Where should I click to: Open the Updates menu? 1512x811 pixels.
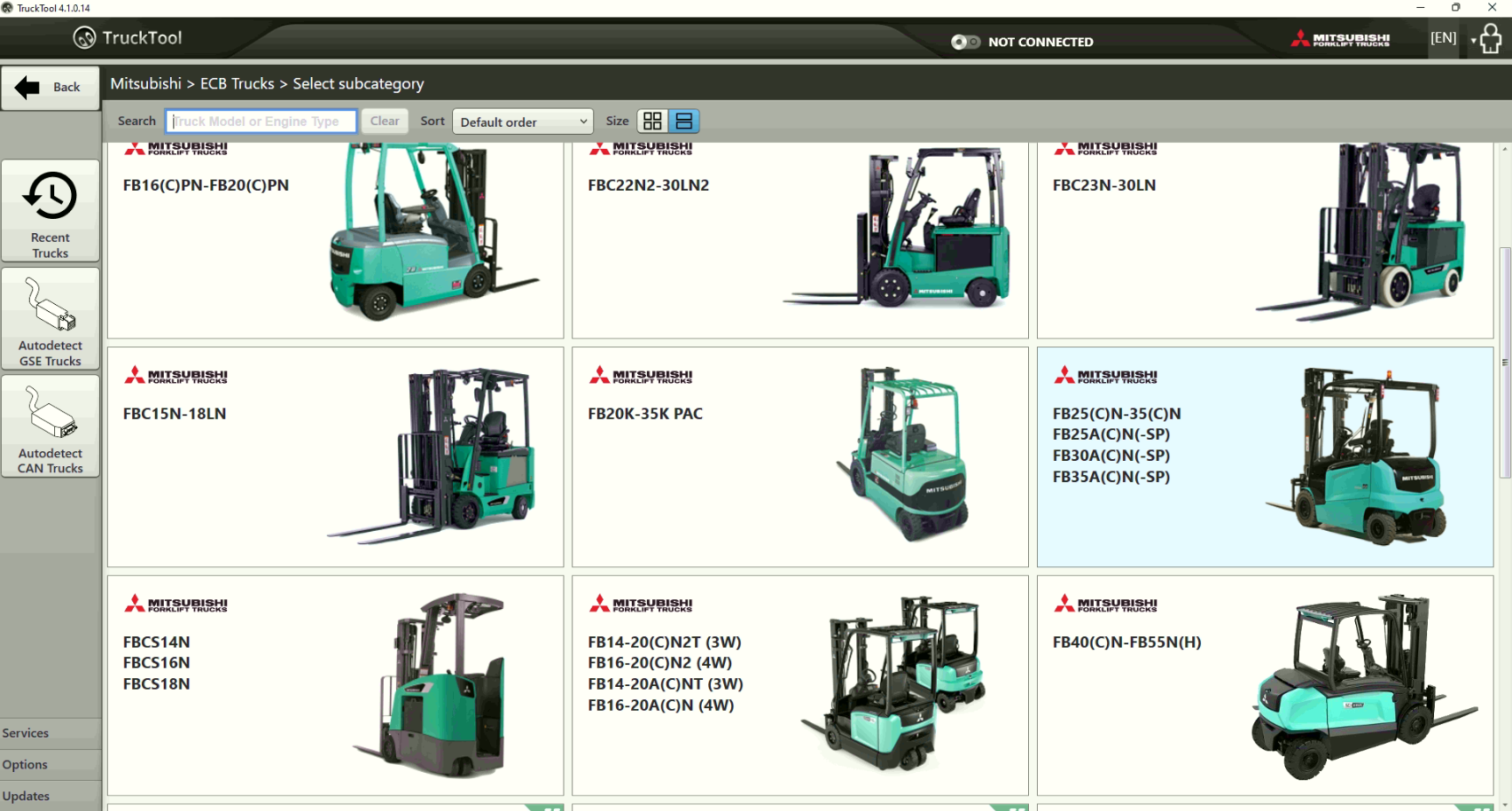[x=26, y=795]
